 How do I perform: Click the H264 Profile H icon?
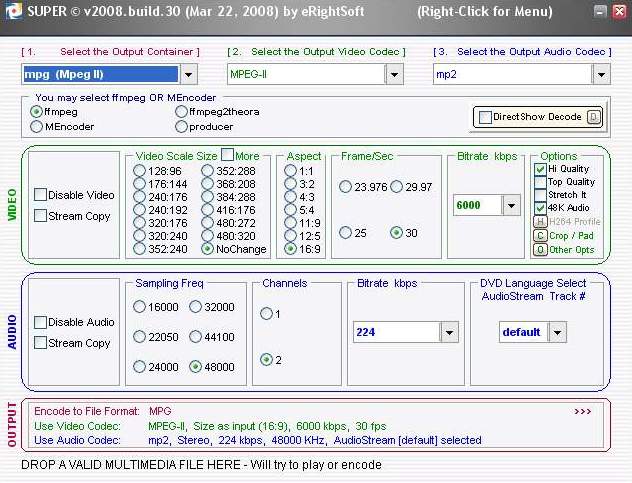click(x=540, y=221)
